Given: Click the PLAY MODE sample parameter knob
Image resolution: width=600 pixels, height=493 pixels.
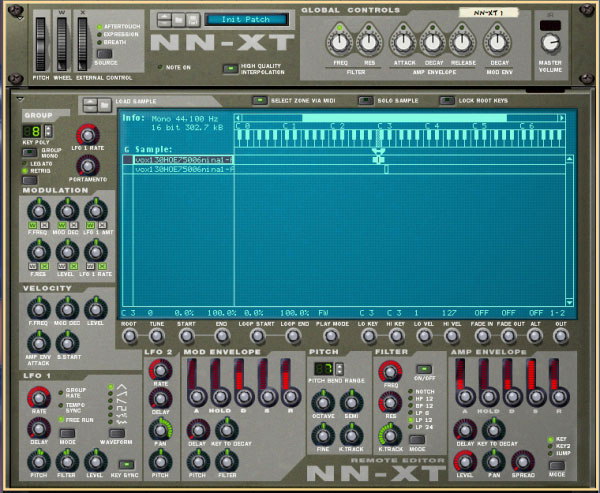Looking at the screenshot, I should (x=331, y=336).
